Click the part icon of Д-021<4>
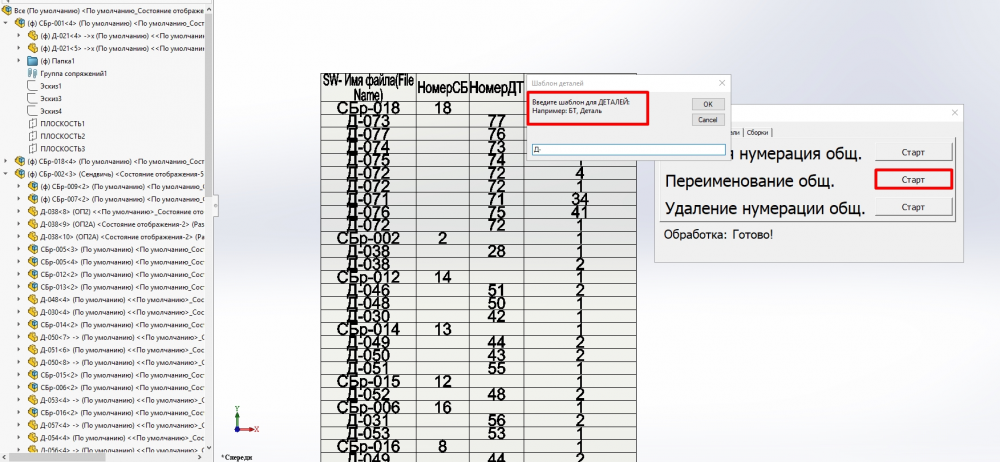Viewport: 1000px width, 462px height. pyautogui.click(x=33, y=36)
